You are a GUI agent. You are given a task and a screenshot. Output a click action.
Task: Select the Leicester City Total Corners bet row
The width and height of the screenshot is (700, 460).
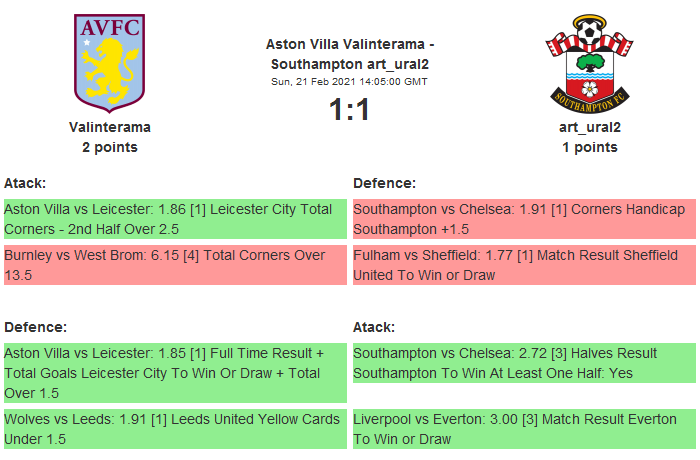(175, 219)
